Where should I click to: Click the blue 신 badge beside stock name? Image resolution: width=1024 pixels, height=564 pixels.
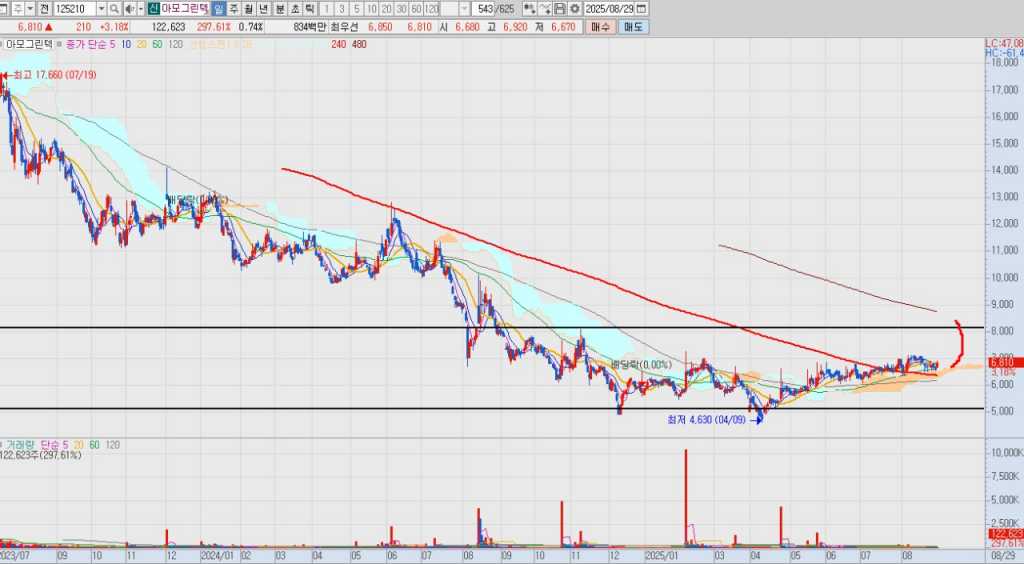point(152,9)
